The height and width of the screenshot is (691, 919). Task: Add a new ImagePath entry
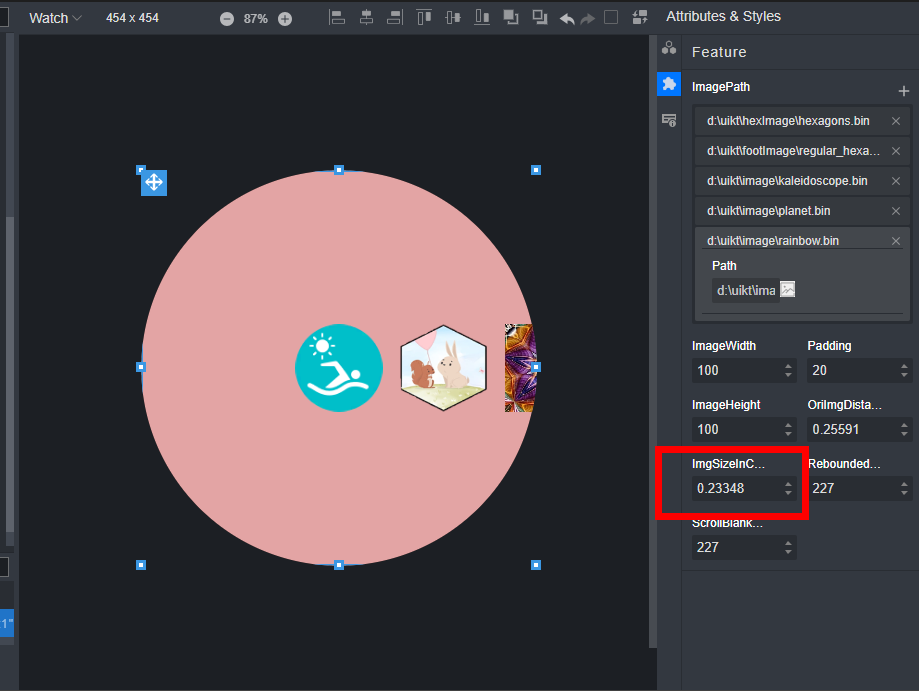(904, 90)
